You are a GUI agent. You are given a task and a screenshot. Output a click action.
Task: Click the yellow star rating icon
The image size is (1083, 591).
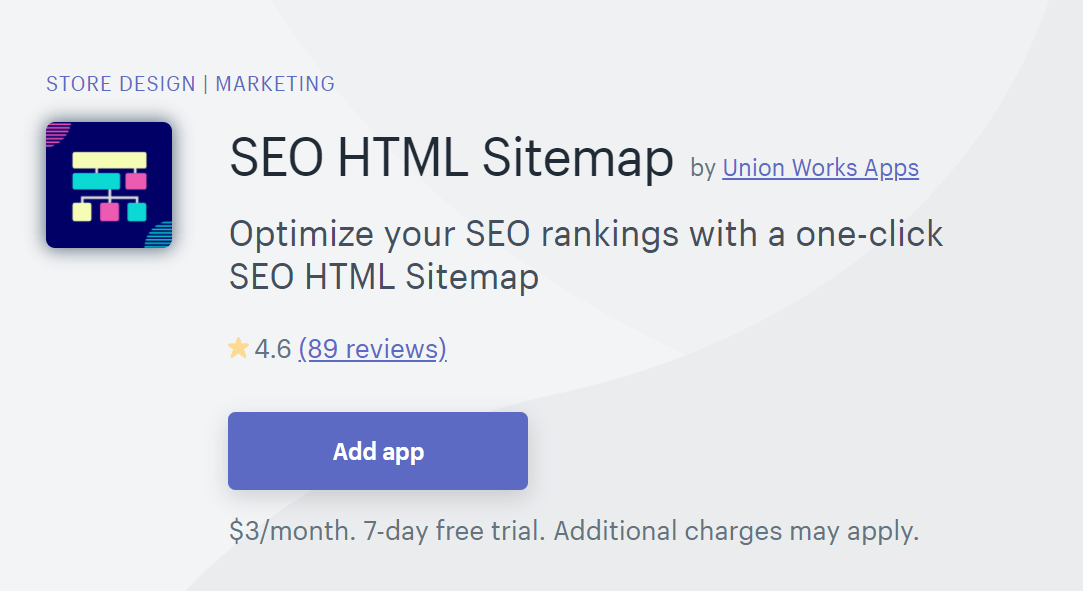pyautogui.click(x=238, y=348)
